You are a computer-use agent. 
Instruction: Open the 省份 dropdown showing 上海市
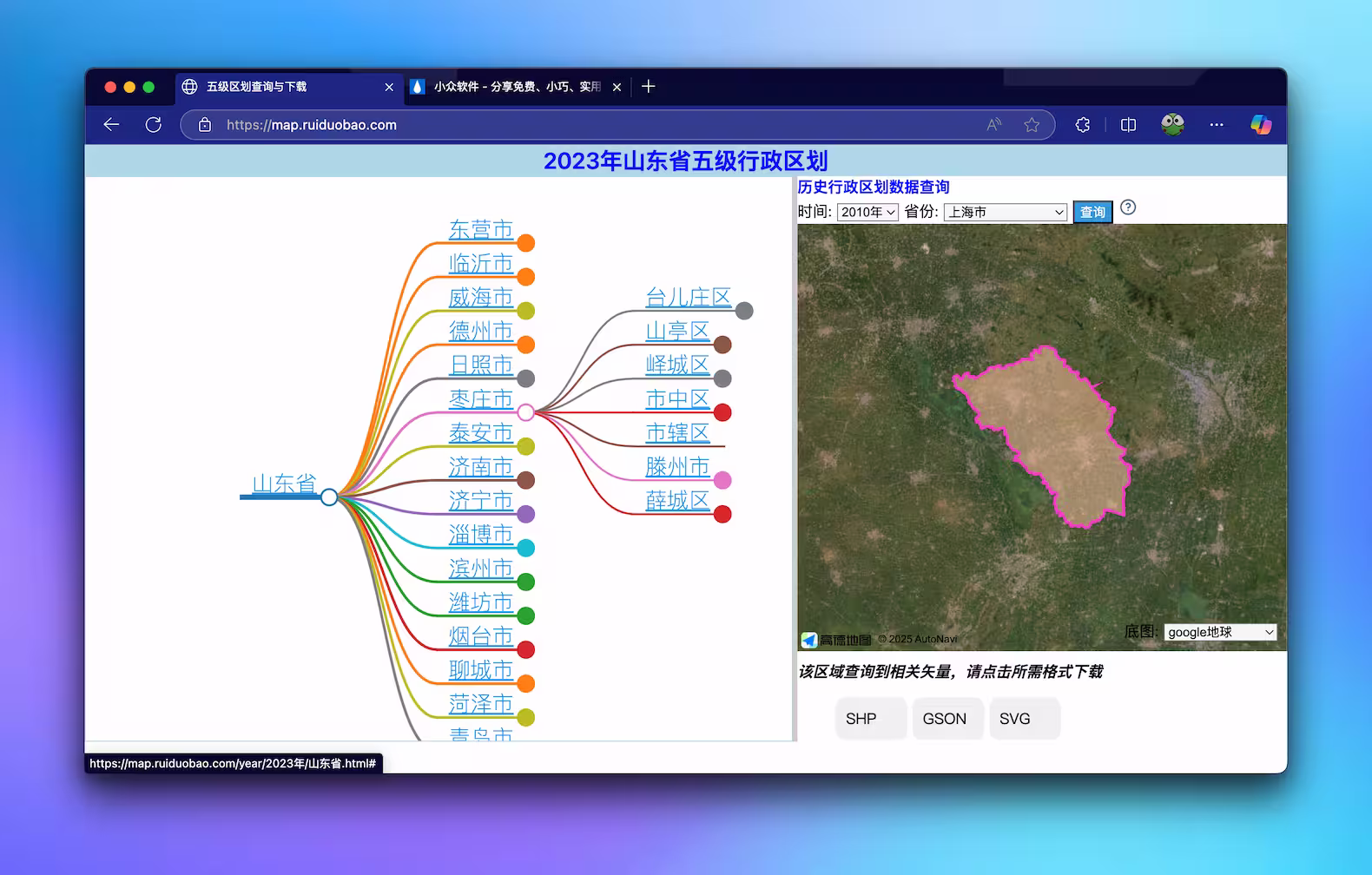[x=1006, y=212]
